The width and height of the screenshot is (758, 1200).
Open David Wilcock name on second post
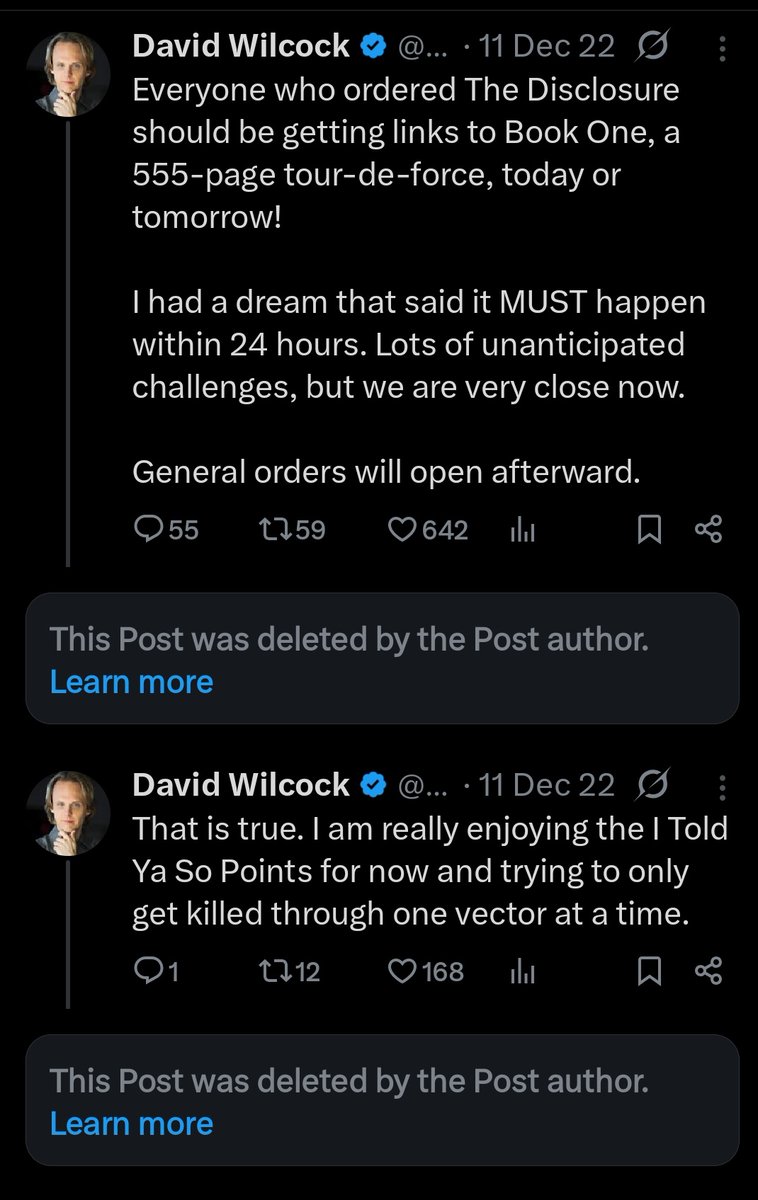point(241,785)
